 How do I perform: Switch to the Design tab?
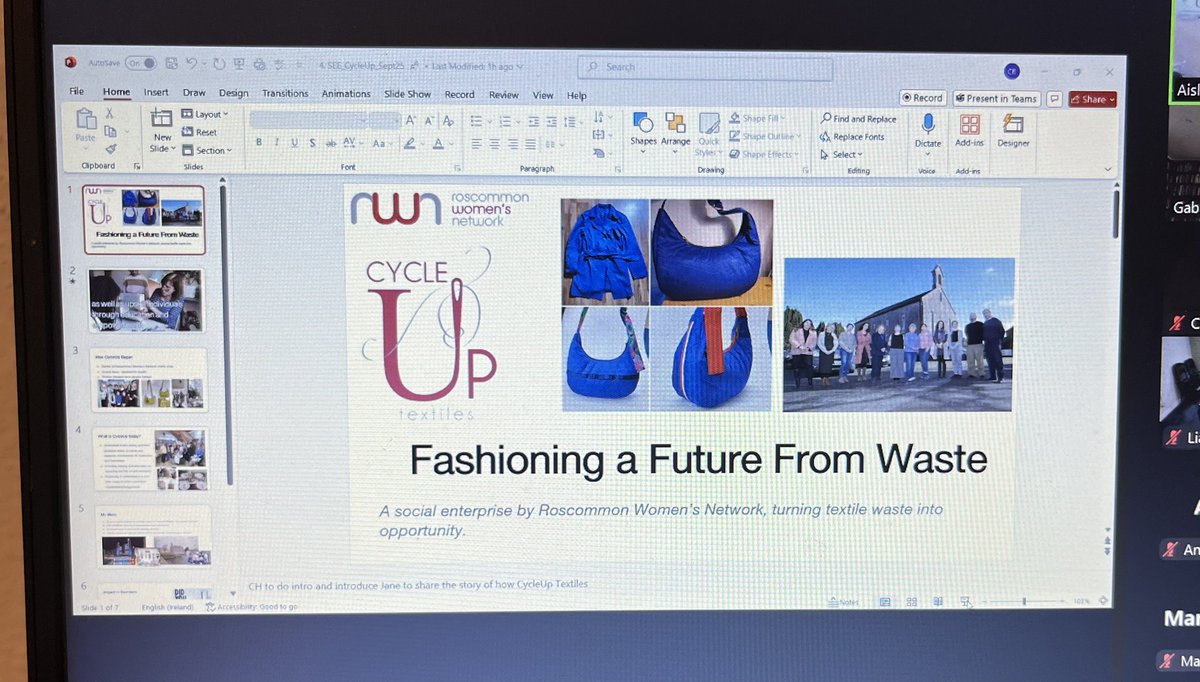click(x=233, y=93)
